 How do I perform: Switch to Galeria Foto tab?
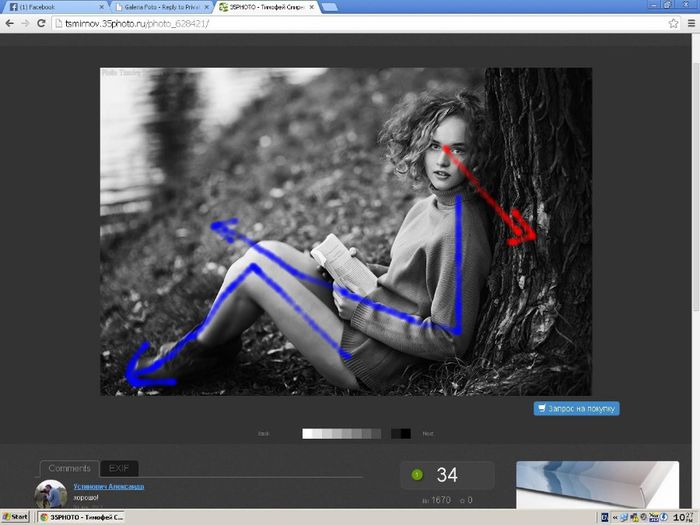[x=162, y=7]
